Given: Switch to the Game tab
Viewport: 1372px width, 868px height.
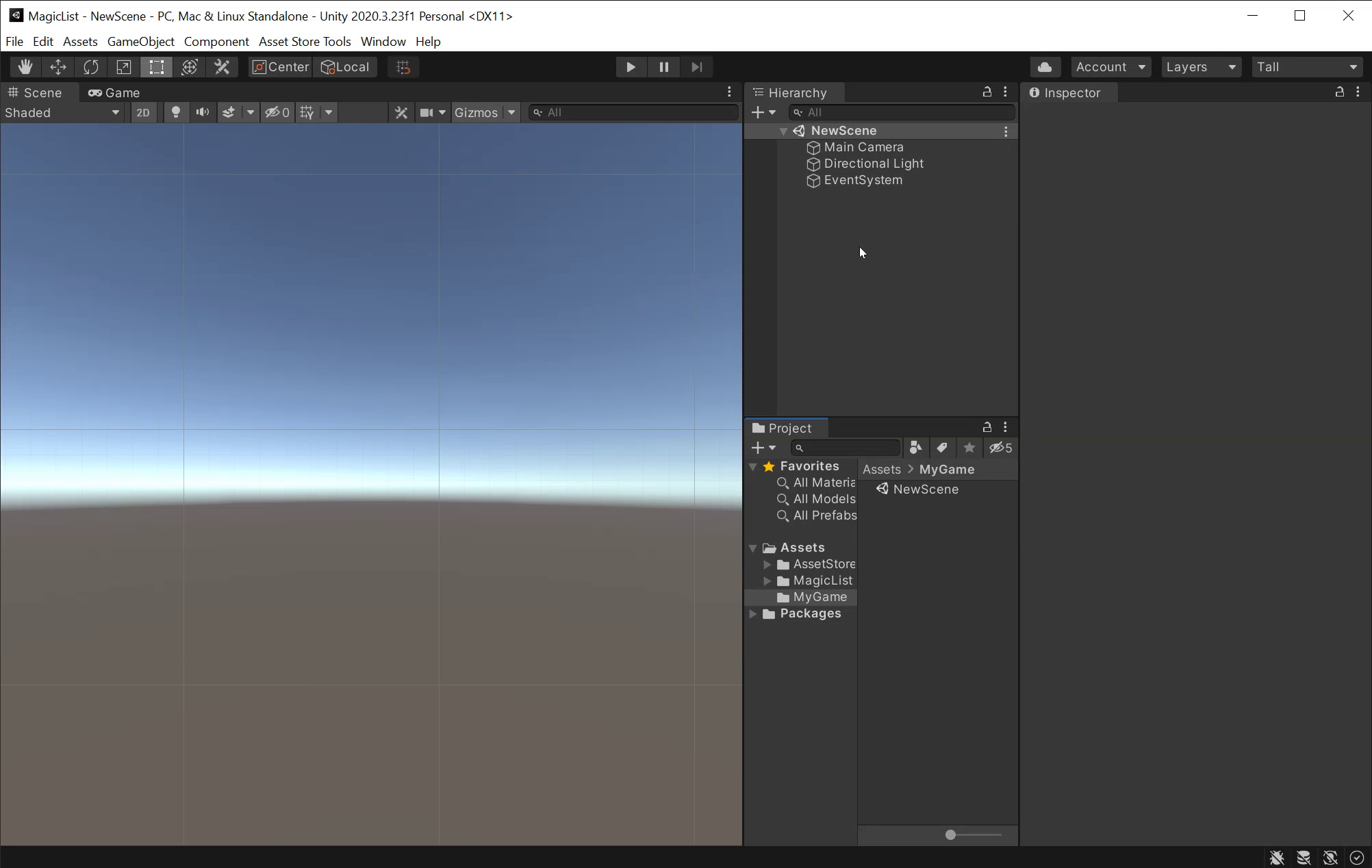Looking at the screenshot, I should [x=114, y=92].
